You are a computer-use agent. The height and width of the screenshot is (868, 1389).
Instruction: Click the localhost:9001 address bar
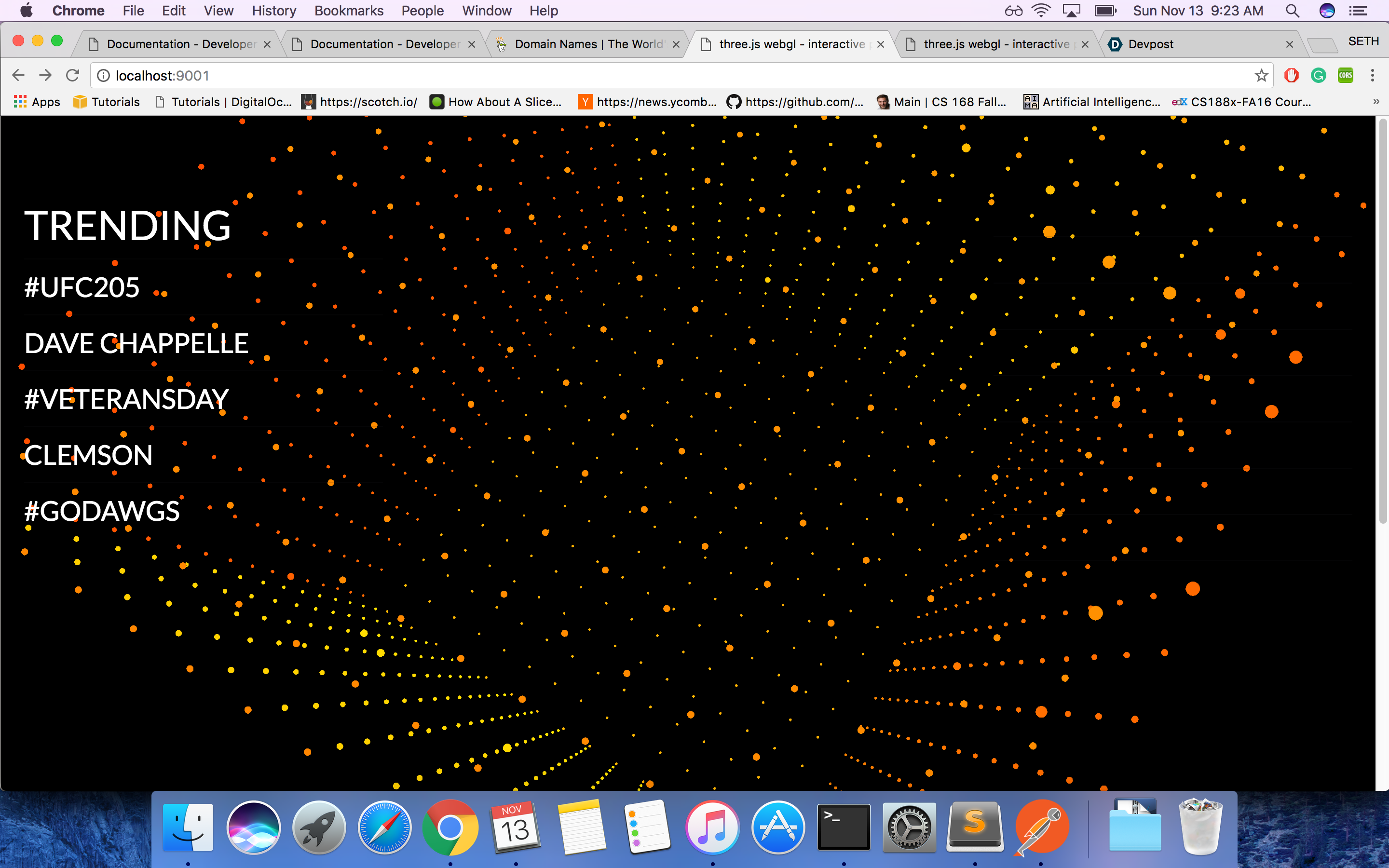tap(631, 75)
